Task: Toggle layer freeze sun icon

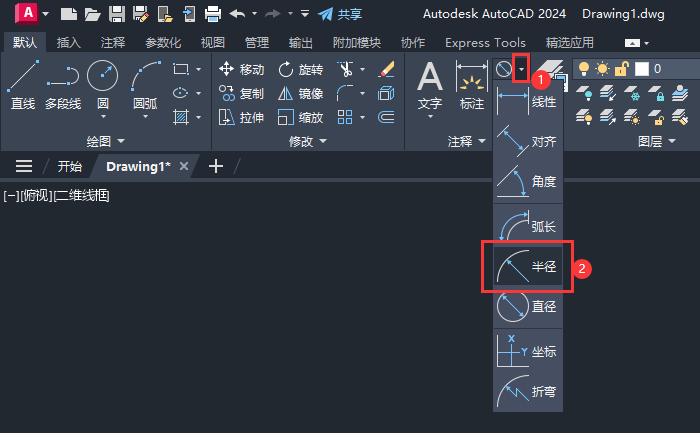Action: coord(602,69)
